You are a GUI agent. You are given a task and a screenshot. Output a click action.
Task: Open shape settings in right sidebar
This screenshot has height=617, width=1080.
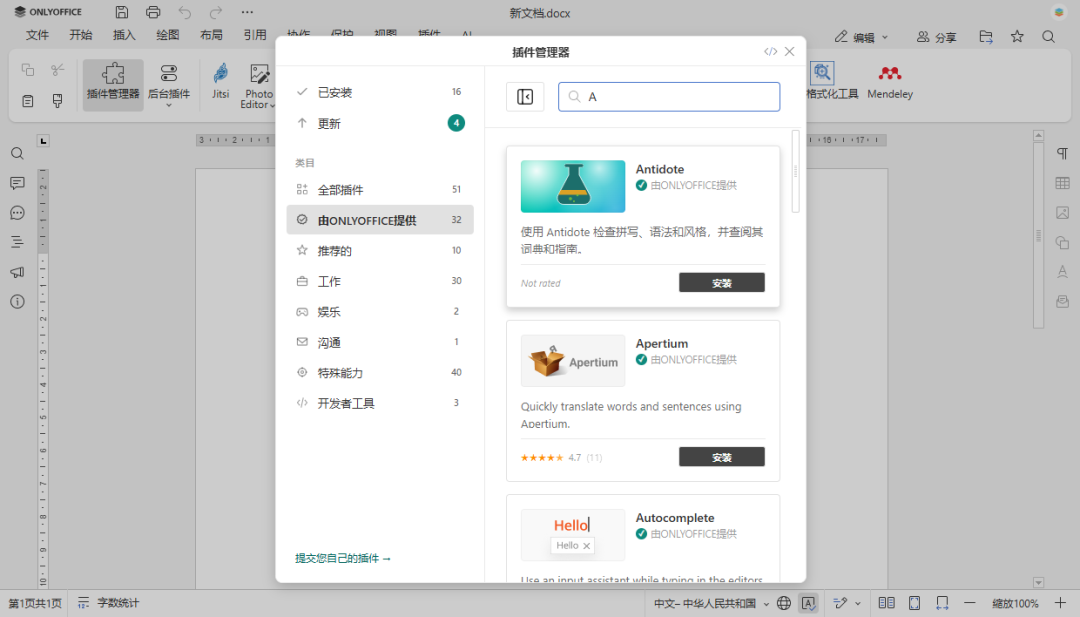[1063, 242]
